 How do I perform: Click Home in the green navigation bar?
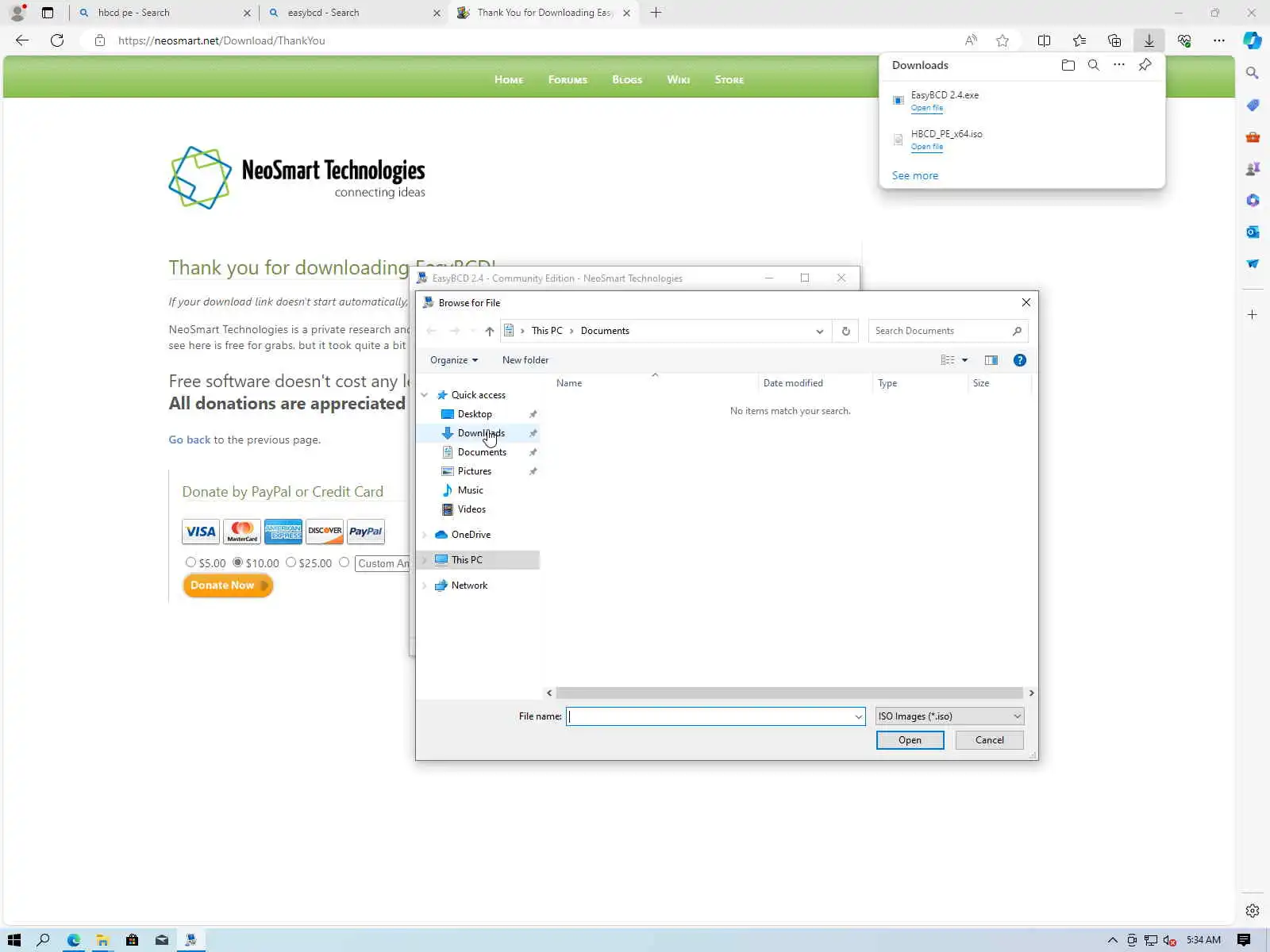[x=509, y=79]
